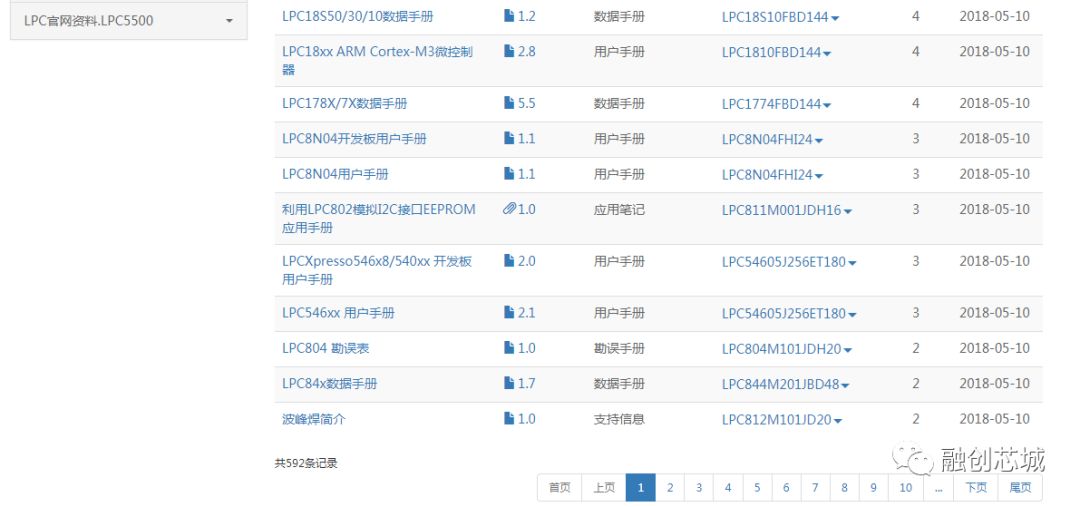Click file icon for LPC18xx ARM Cortex-M3 version 2.8
Image resolution: width=1080 pixels, height=507 pixels.
click(509, 51)
